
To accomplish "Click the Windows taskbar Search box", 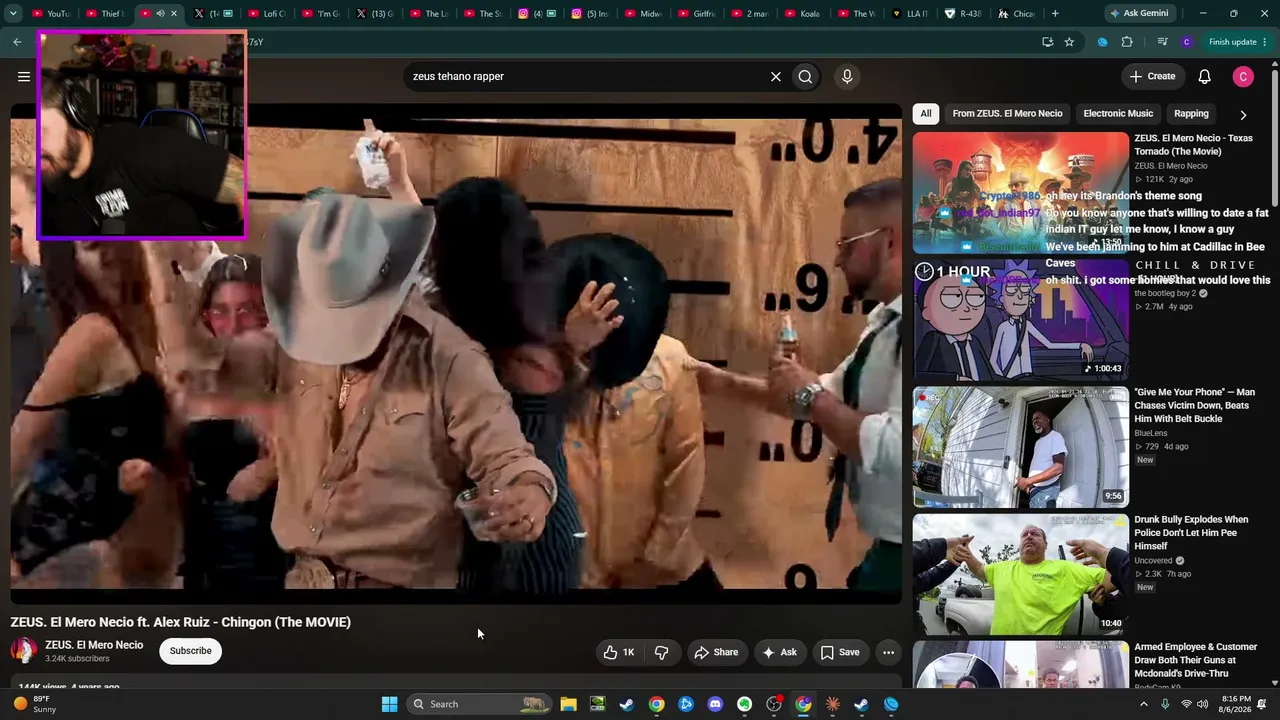I will [x=480, y=704].
